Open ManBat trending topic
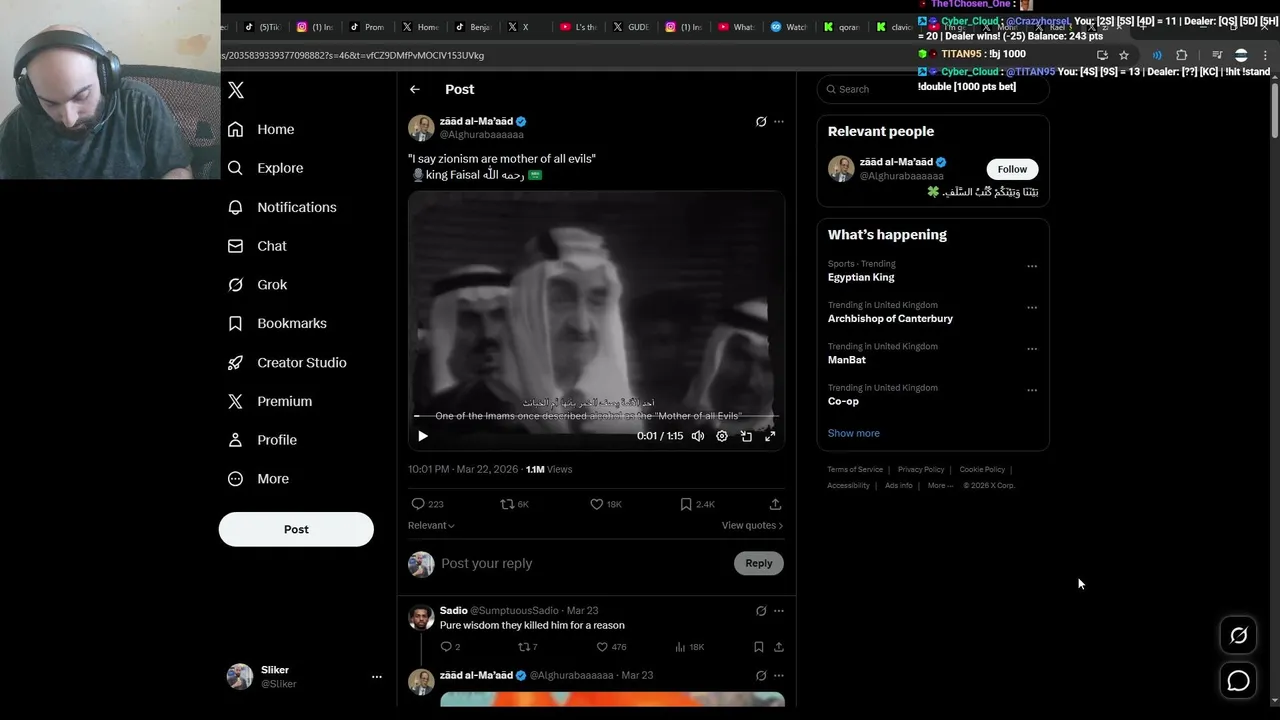 point(846,359)
